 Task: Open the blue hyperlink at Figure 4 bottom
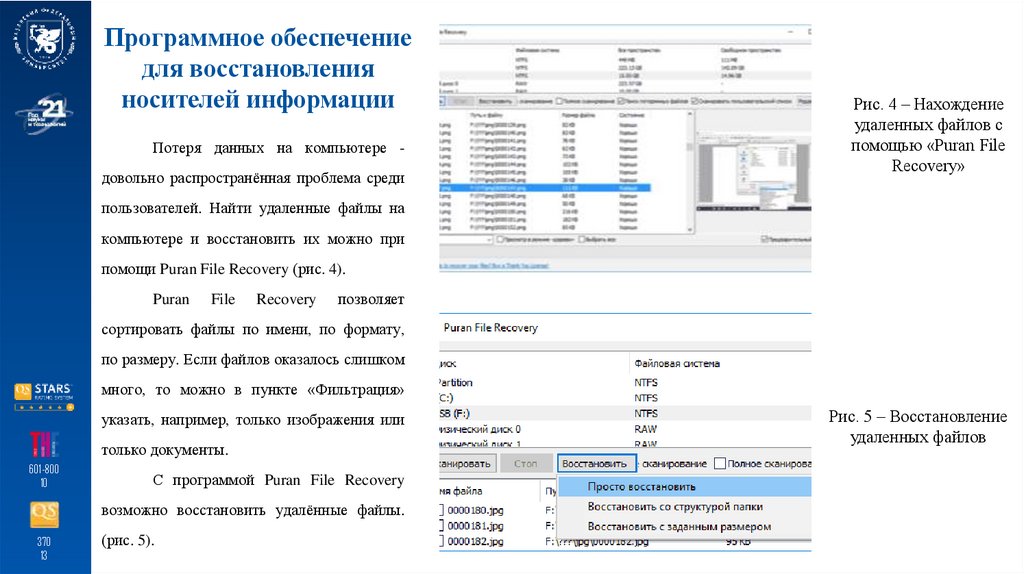click(x=494, y=266)
